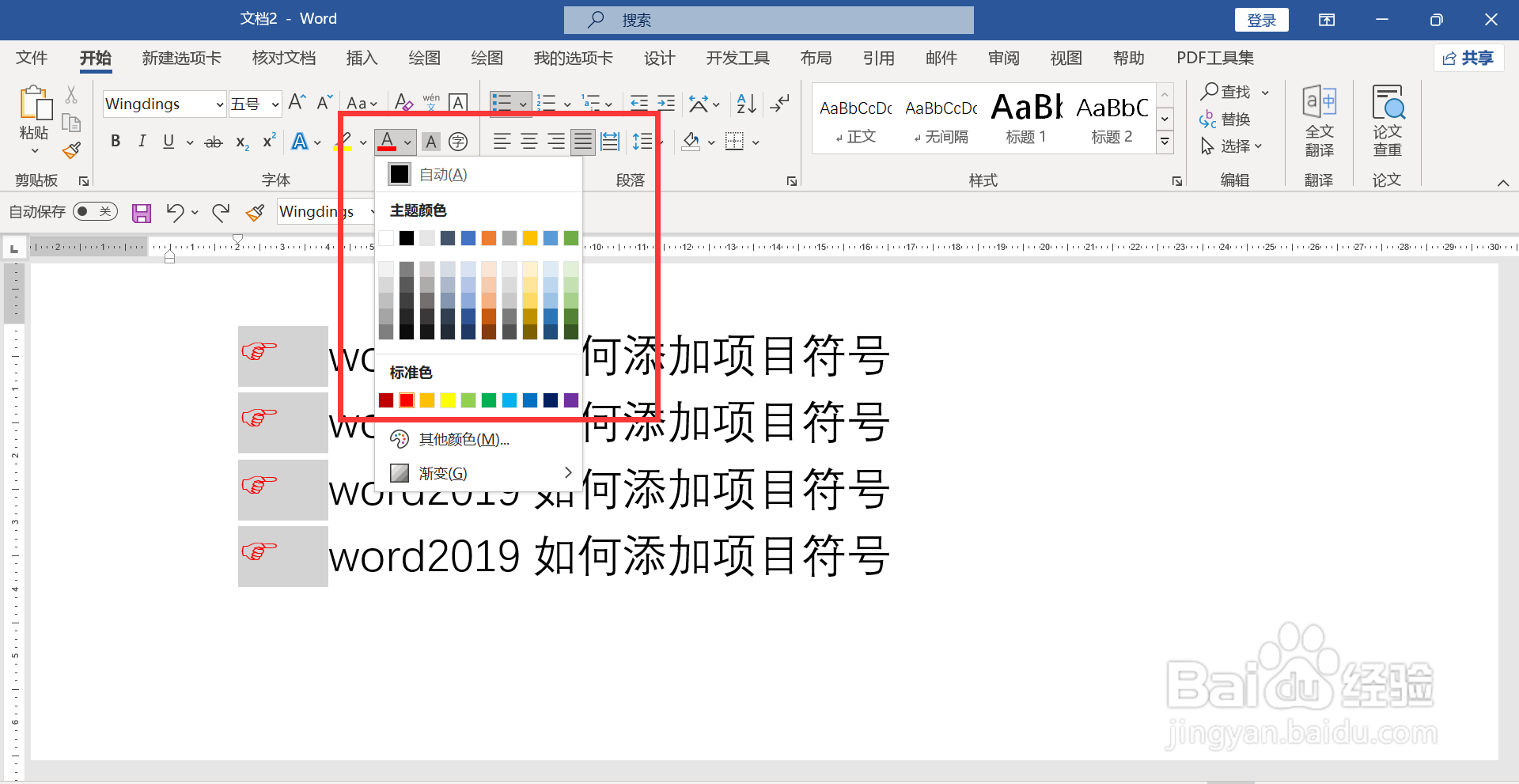
Task: Apply strikethrough formatting
Action: tap(214, 142)
